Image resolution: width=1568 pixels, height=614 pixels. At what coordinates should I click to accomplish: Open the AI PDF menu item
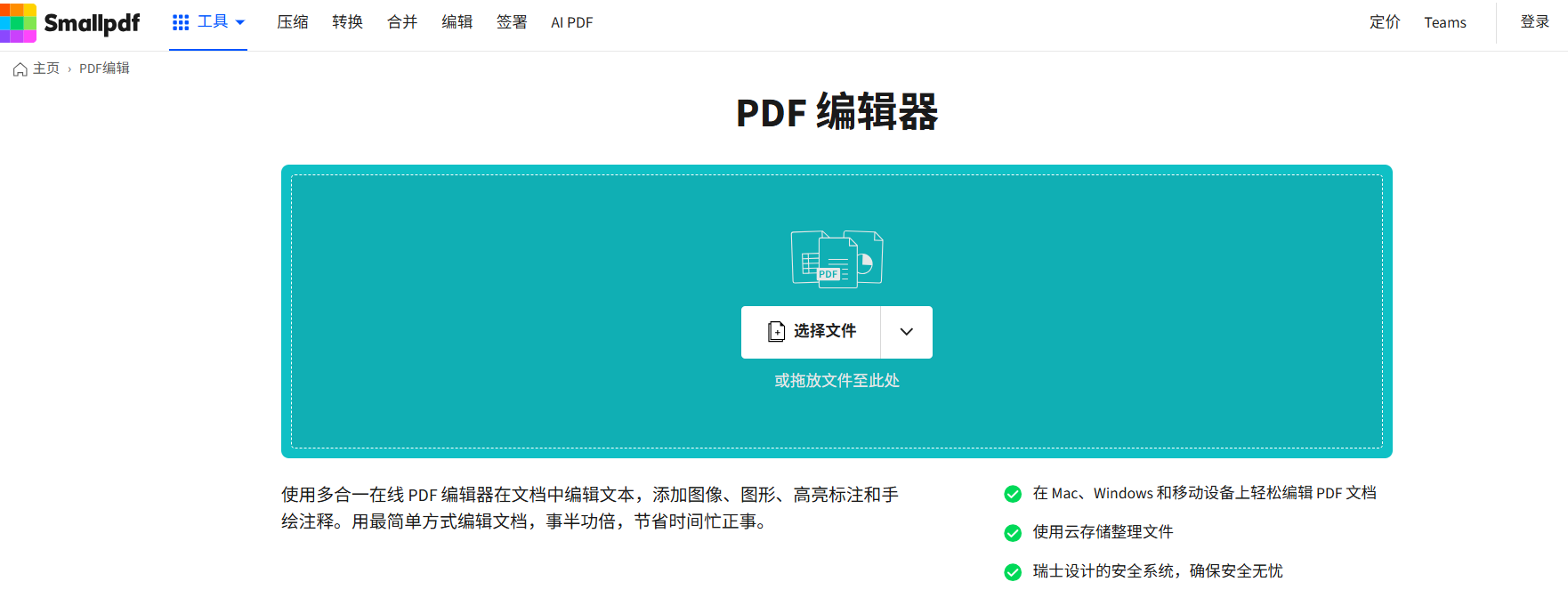572,22
